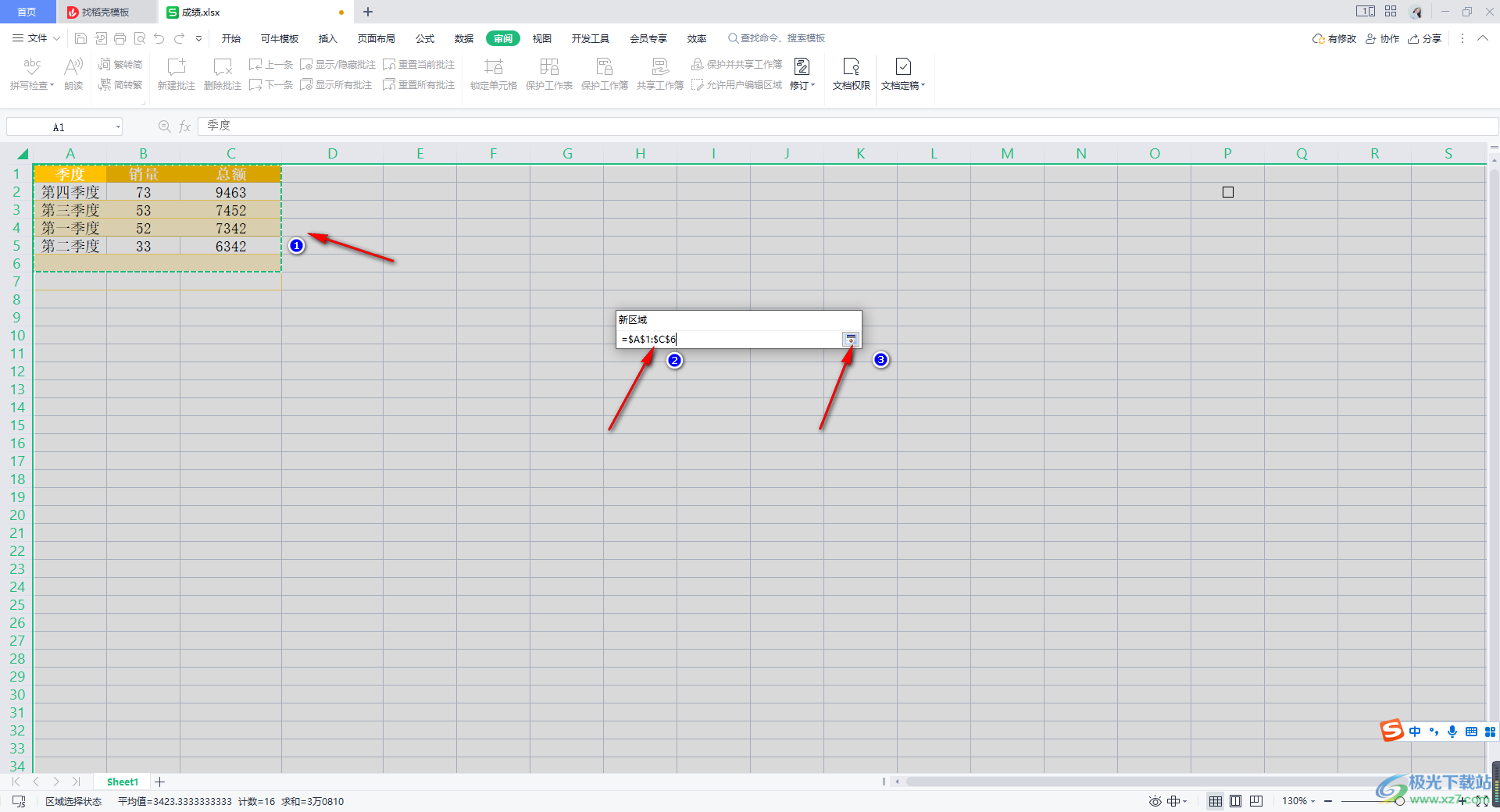Click 允许用户编辑区域 button
Image resolution: width=1500 pixels, height=812 pixels.
[x=737, y=84]
